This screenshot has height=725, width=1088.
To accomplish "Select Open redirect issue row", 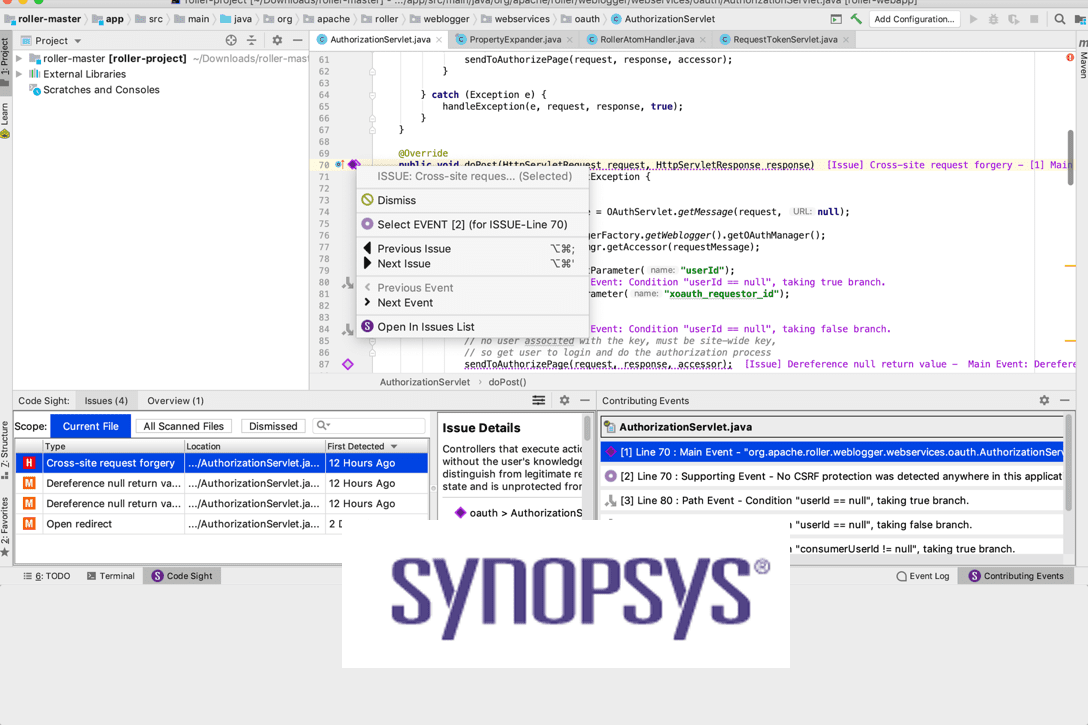I will tap(221, 524).
